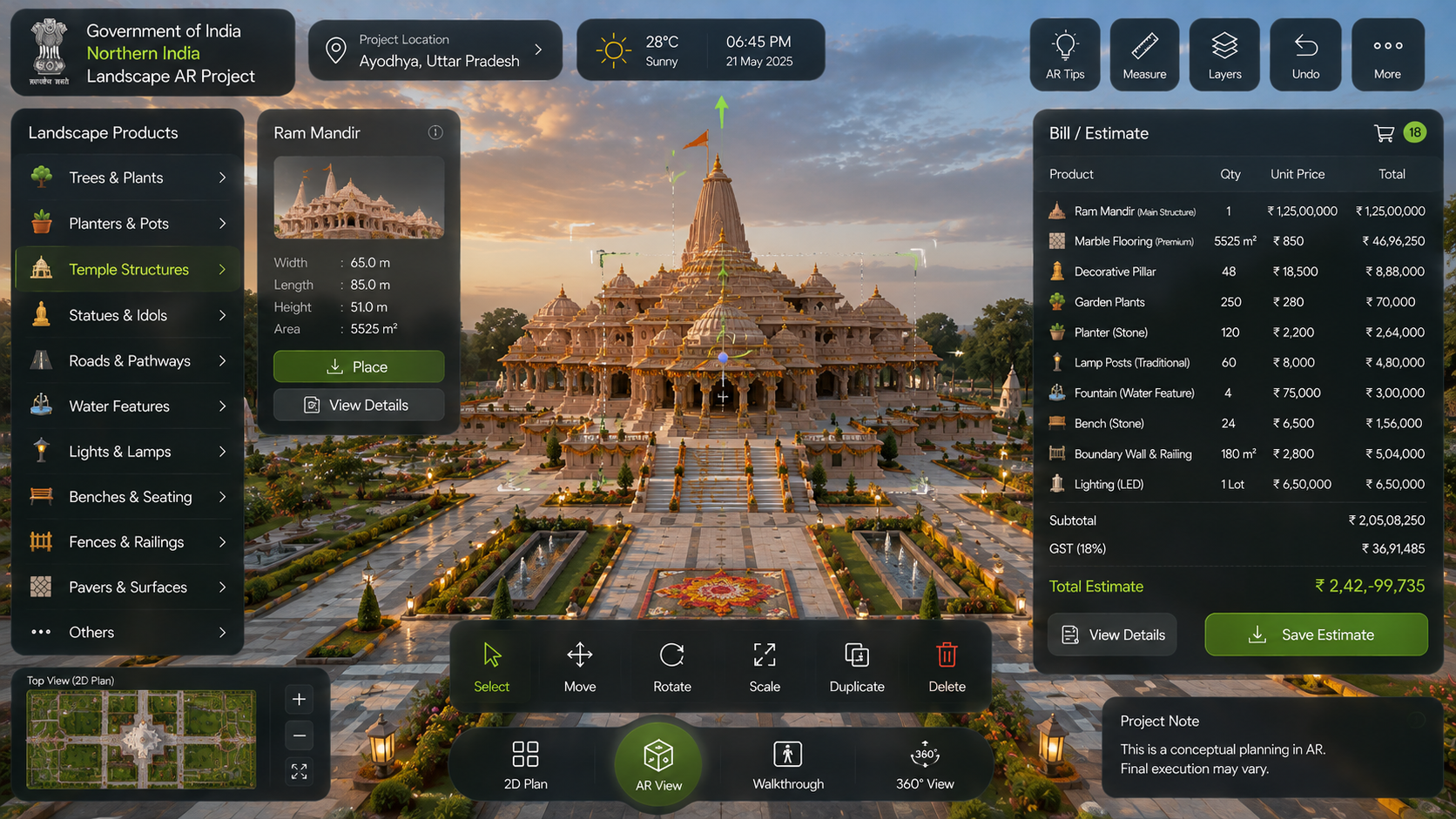
Task: View Details of Ram Mandir product
Action: pos(359,405)
